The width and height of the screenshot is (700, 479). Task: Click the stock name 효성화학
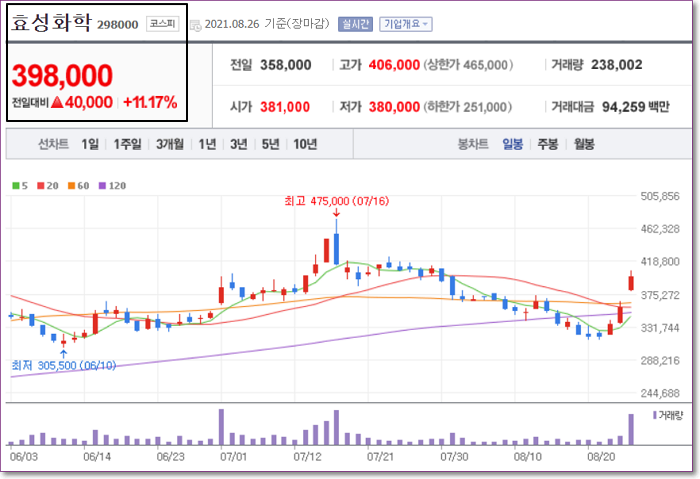[x=51, y=22]
